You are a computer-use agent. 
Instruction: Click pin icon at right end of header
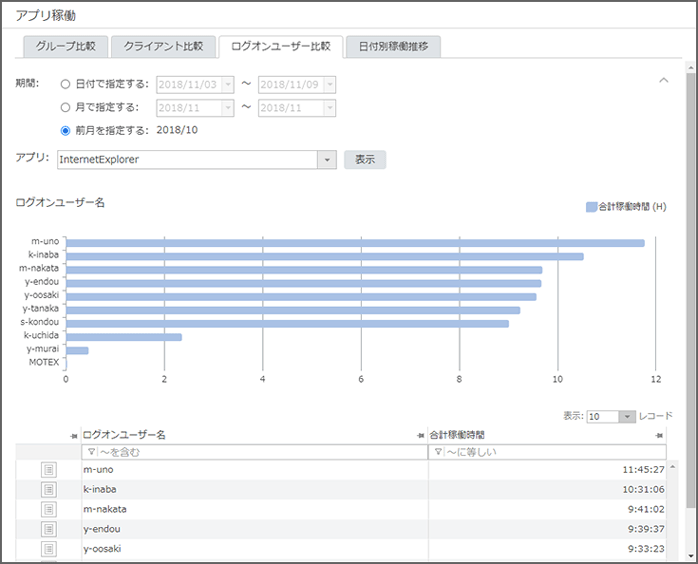[660, 435]
